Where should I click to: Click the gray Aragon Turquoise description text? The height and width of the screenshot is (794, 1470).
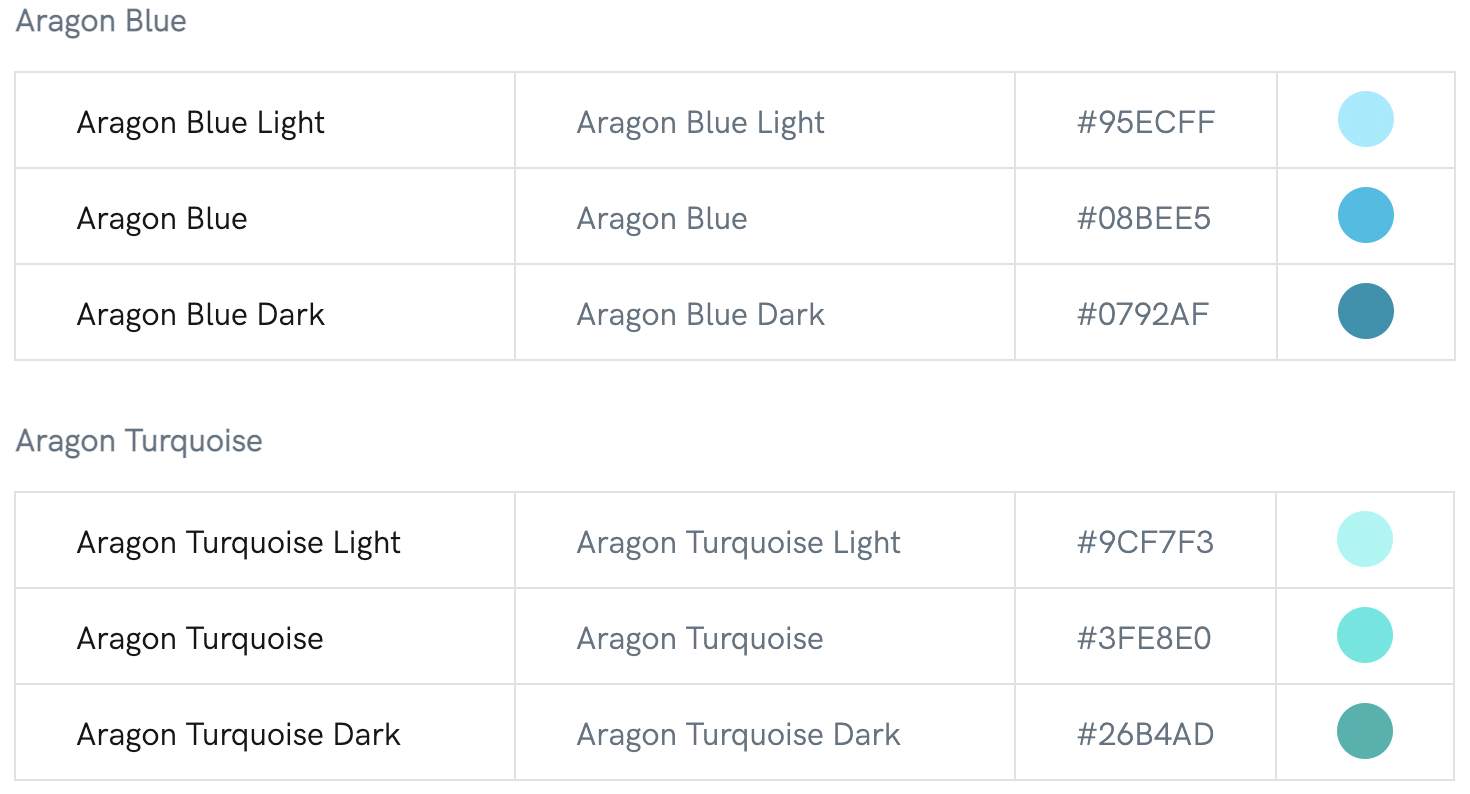[x=700, y=638]
